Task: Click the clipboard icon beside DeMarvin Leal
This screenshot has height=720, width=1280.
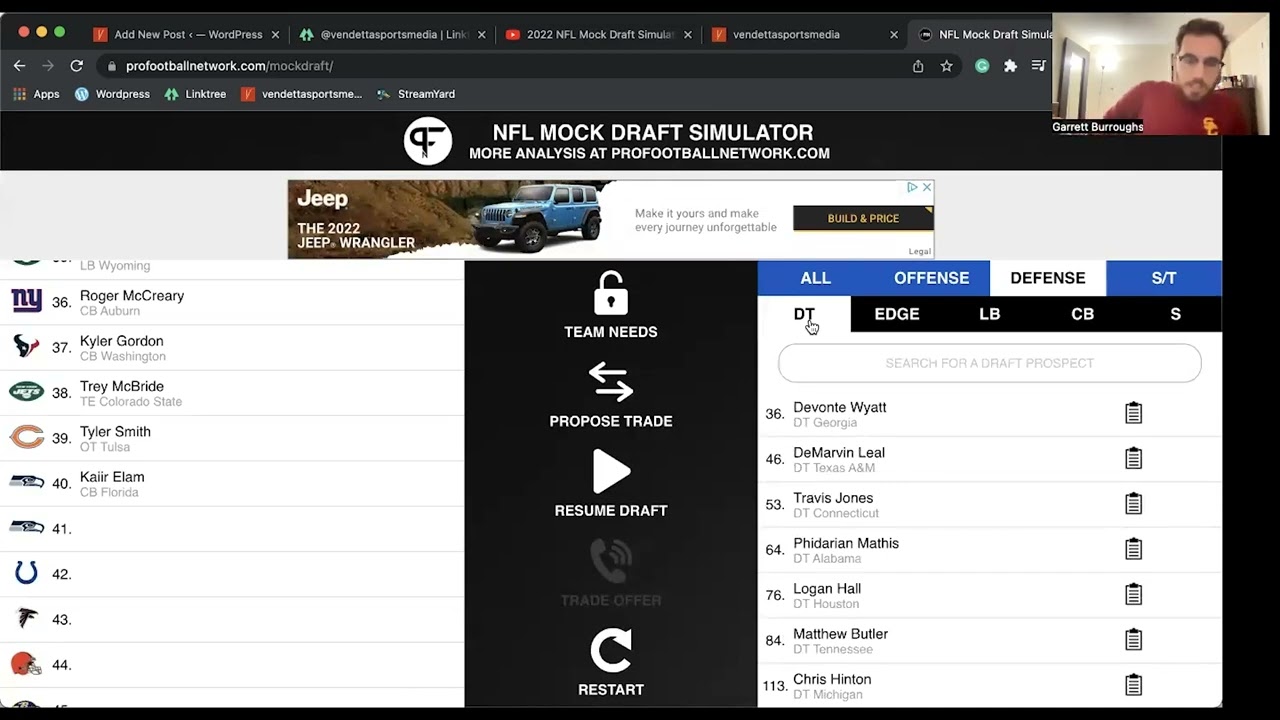Action: (x=1133, y=458)
